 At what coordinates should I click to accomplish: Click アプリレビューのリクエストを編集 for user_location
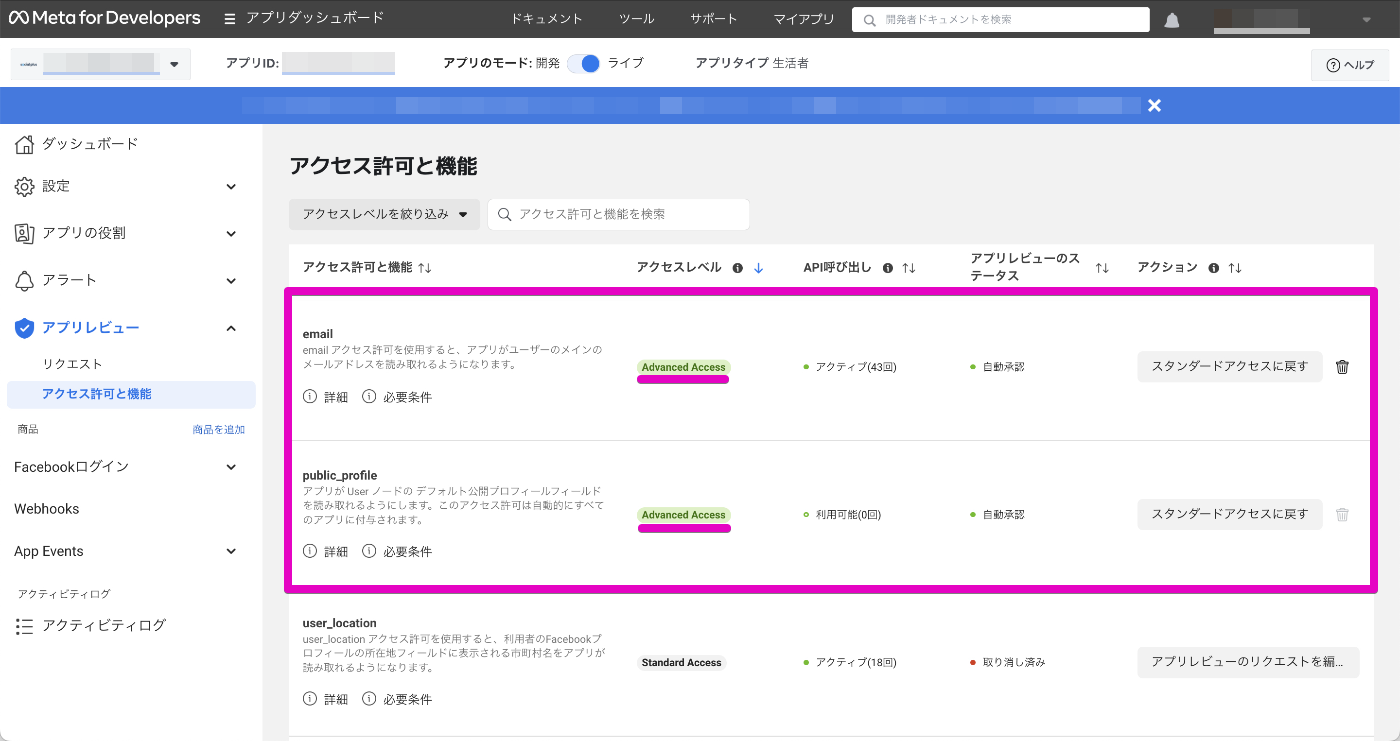click(x=1248, y=662)
